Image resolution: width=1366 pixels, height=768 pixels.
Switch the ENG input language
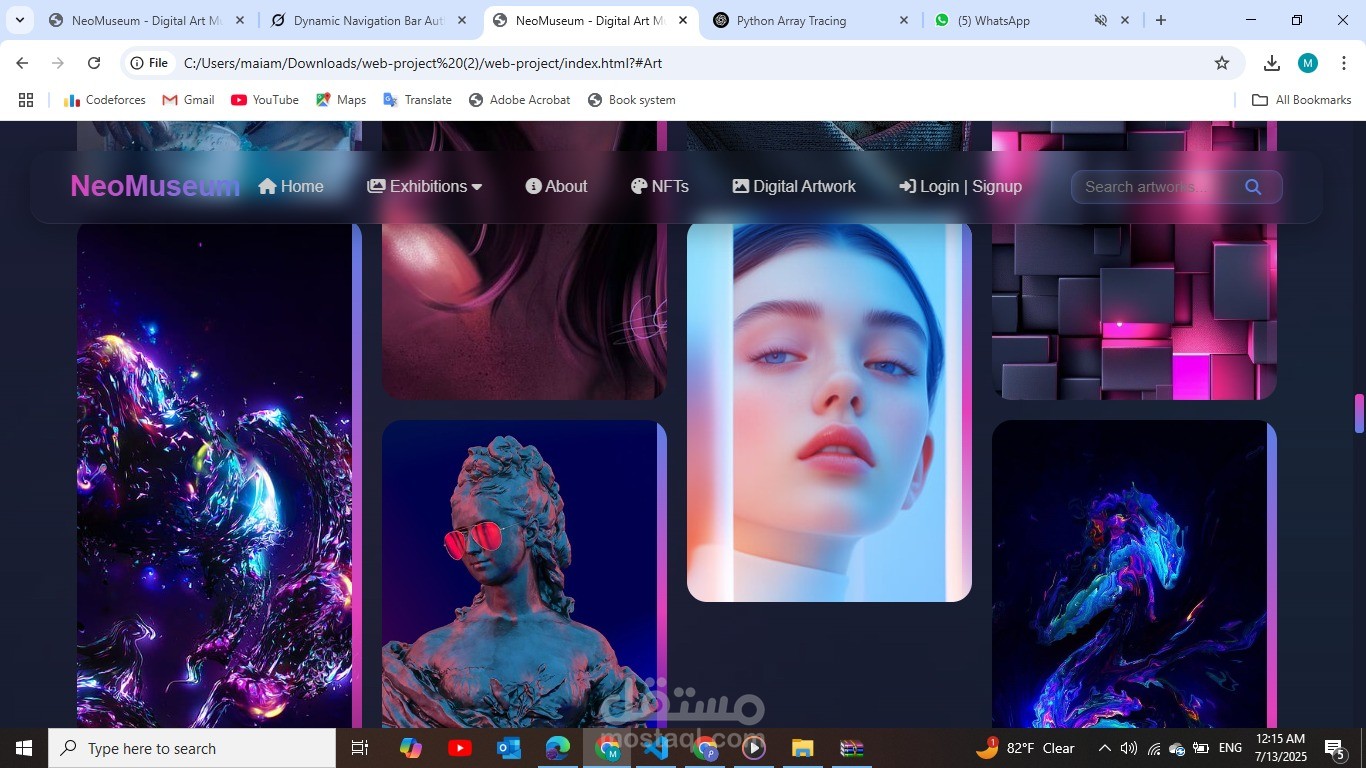[x=1230, y=748]
